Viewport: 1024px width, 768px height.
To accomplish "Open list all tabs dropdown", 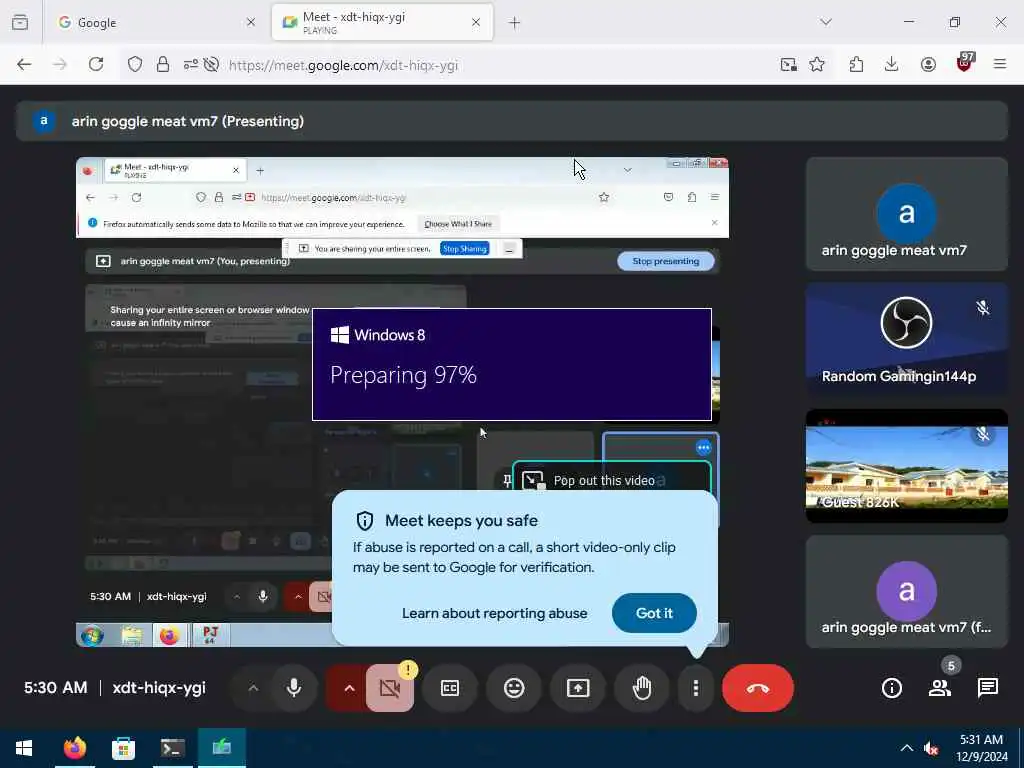I will tap(826, 22).
